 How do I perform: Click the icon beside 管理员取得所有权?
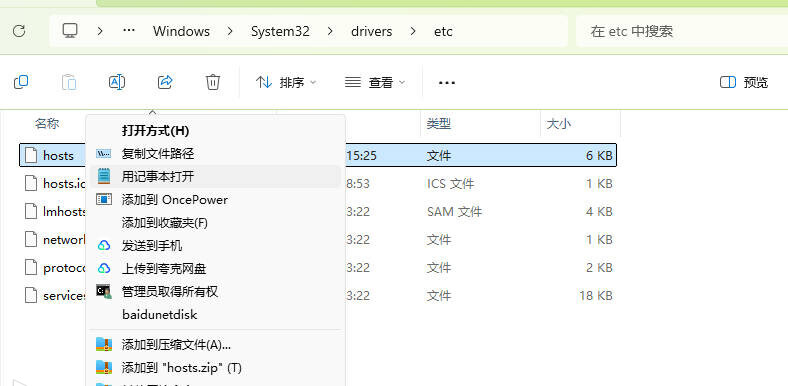coord(104,292)
